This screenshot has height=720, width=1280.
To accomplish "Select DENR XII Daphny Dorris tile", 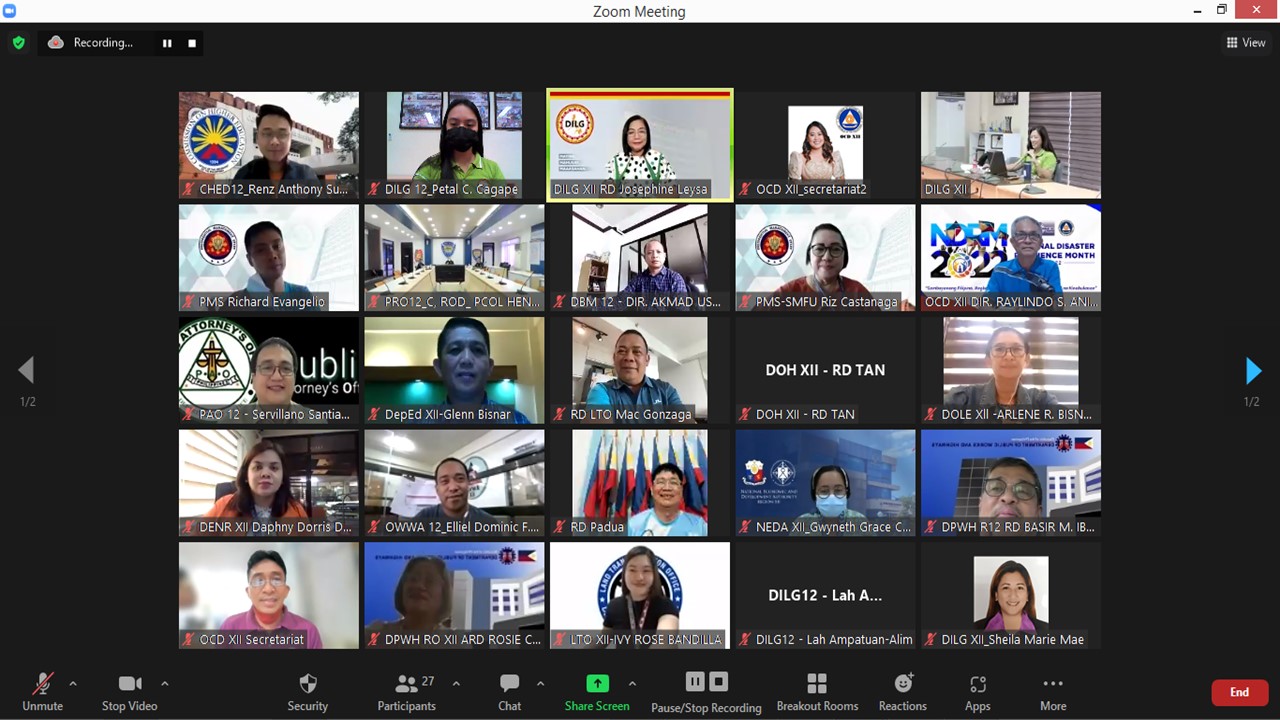I will pyautogui.click(x=269, y=483).
